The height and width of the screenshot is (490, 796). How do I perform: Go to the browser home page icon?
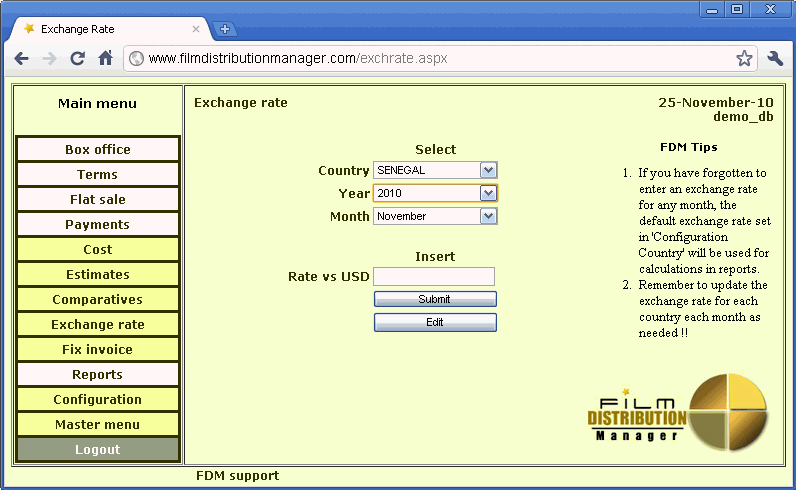[105, 58]
